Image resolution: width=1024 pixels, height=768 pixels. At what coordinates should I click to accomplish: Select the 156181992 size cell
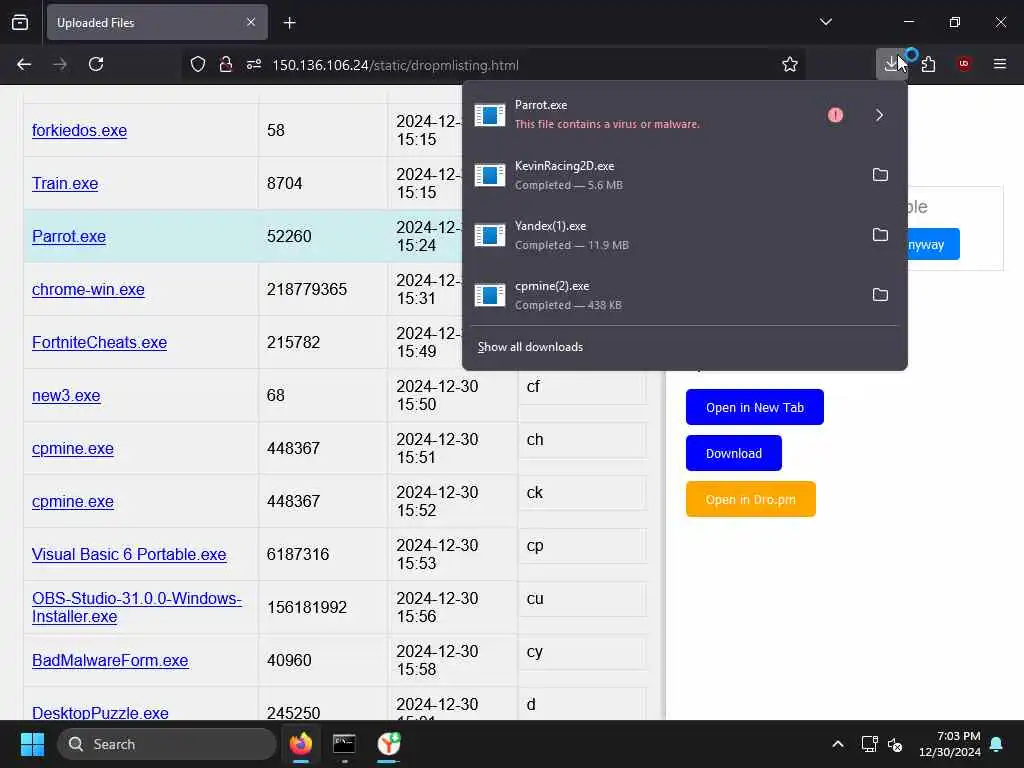[x=323, y=607]
